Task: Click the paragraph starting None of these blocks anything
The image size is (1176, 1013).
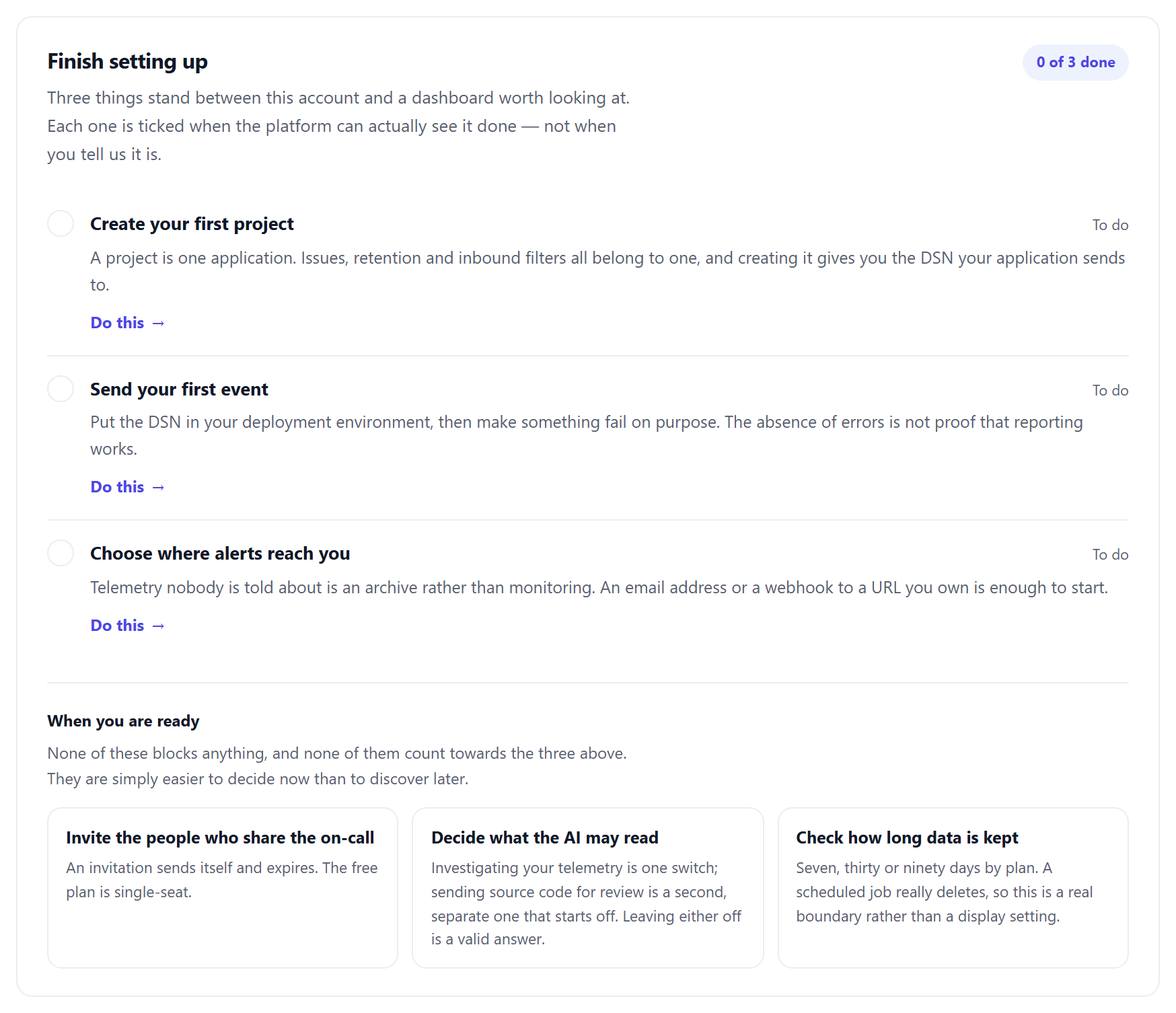Action: 336,766
